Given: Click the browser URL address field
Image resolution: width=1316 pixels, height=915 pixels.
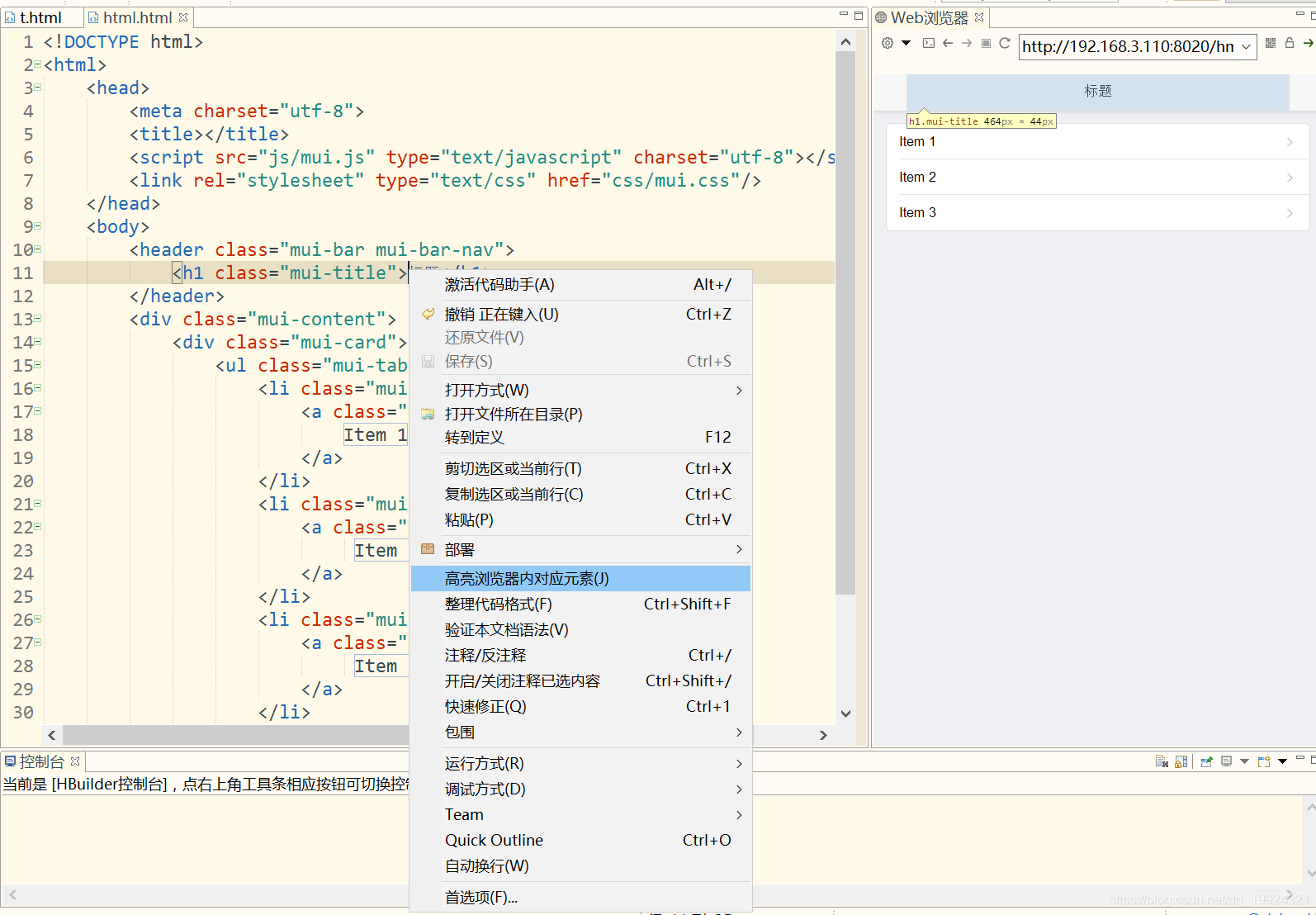Looking at the screenshot, I should 1129,46.
